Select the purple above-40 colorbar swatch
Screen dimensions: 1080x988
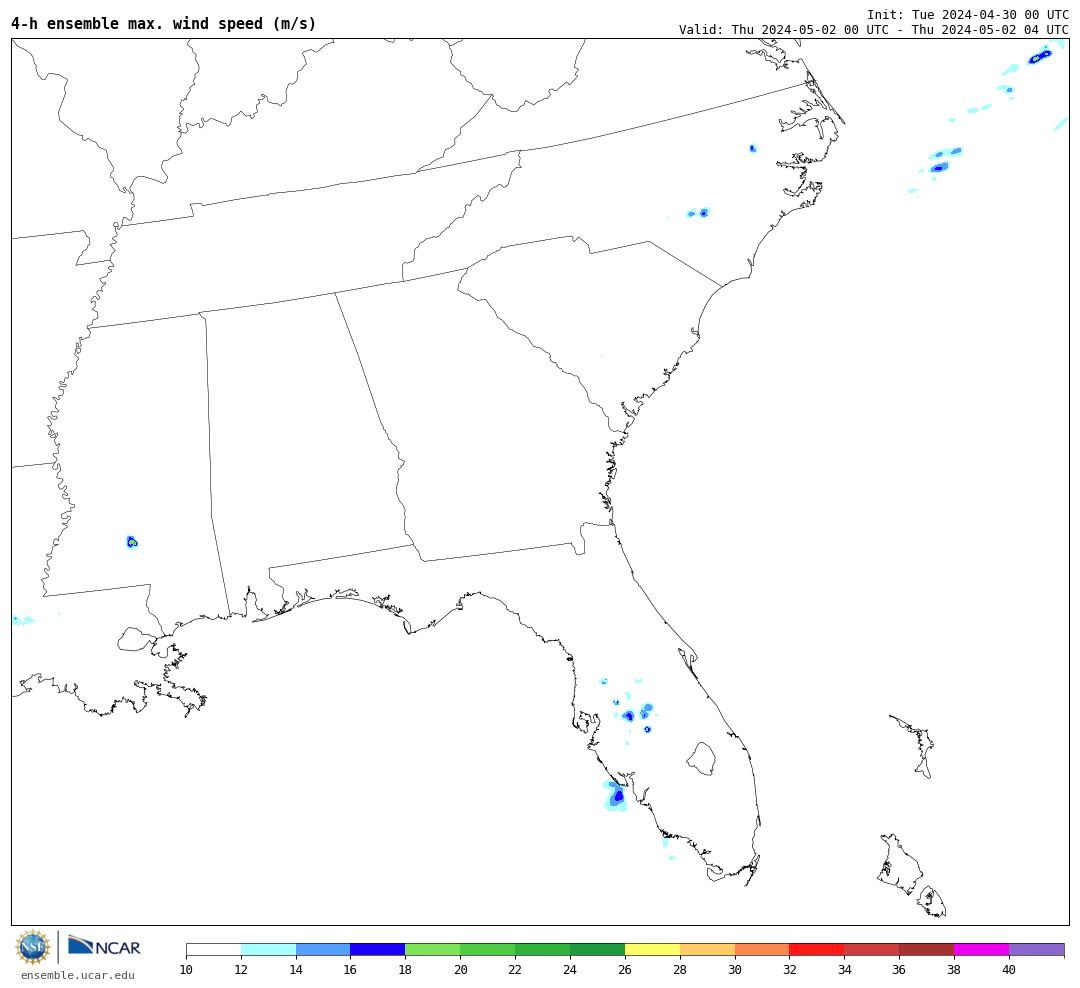pyautogui.click(x=1037, y=950)
